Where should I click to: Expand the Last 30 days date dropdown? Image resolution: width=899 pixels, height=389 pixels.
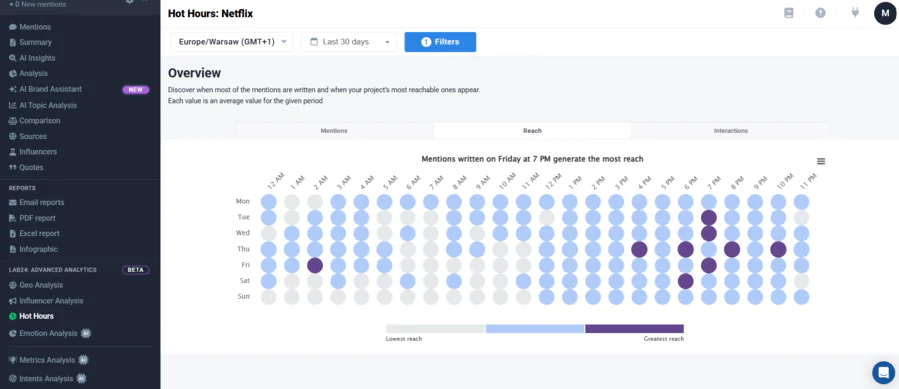[349, 42]
